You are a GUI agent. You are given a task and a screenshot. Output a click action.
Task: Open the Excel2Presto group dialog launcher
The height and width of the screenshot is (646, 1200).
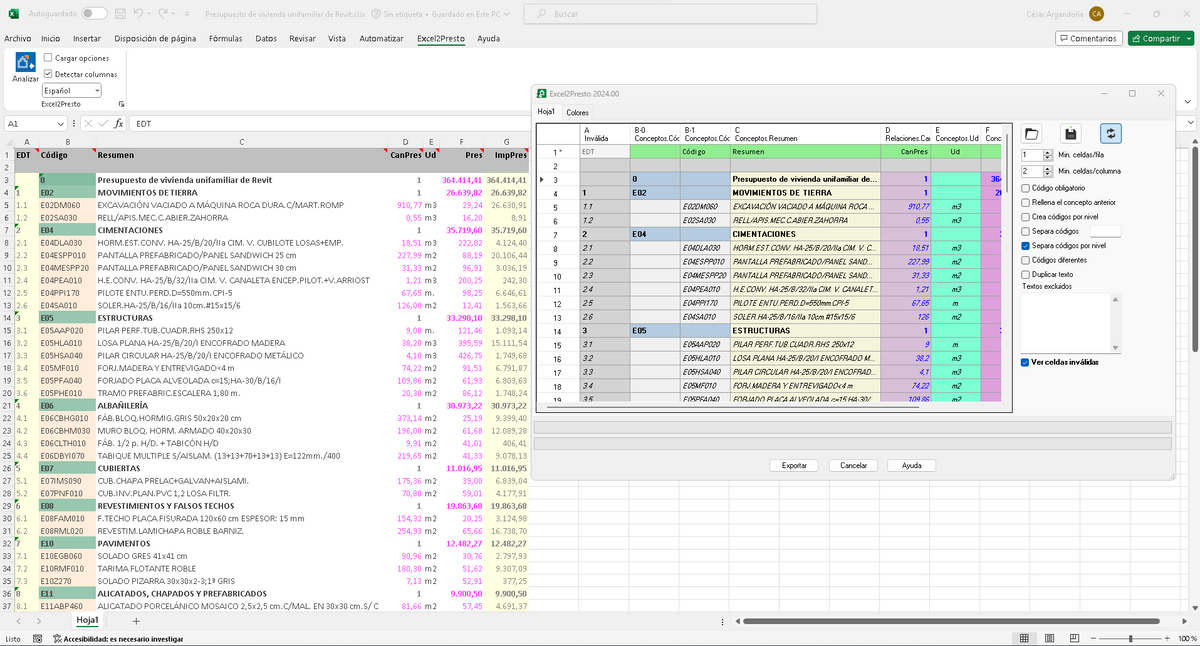[x=122, y=104]
